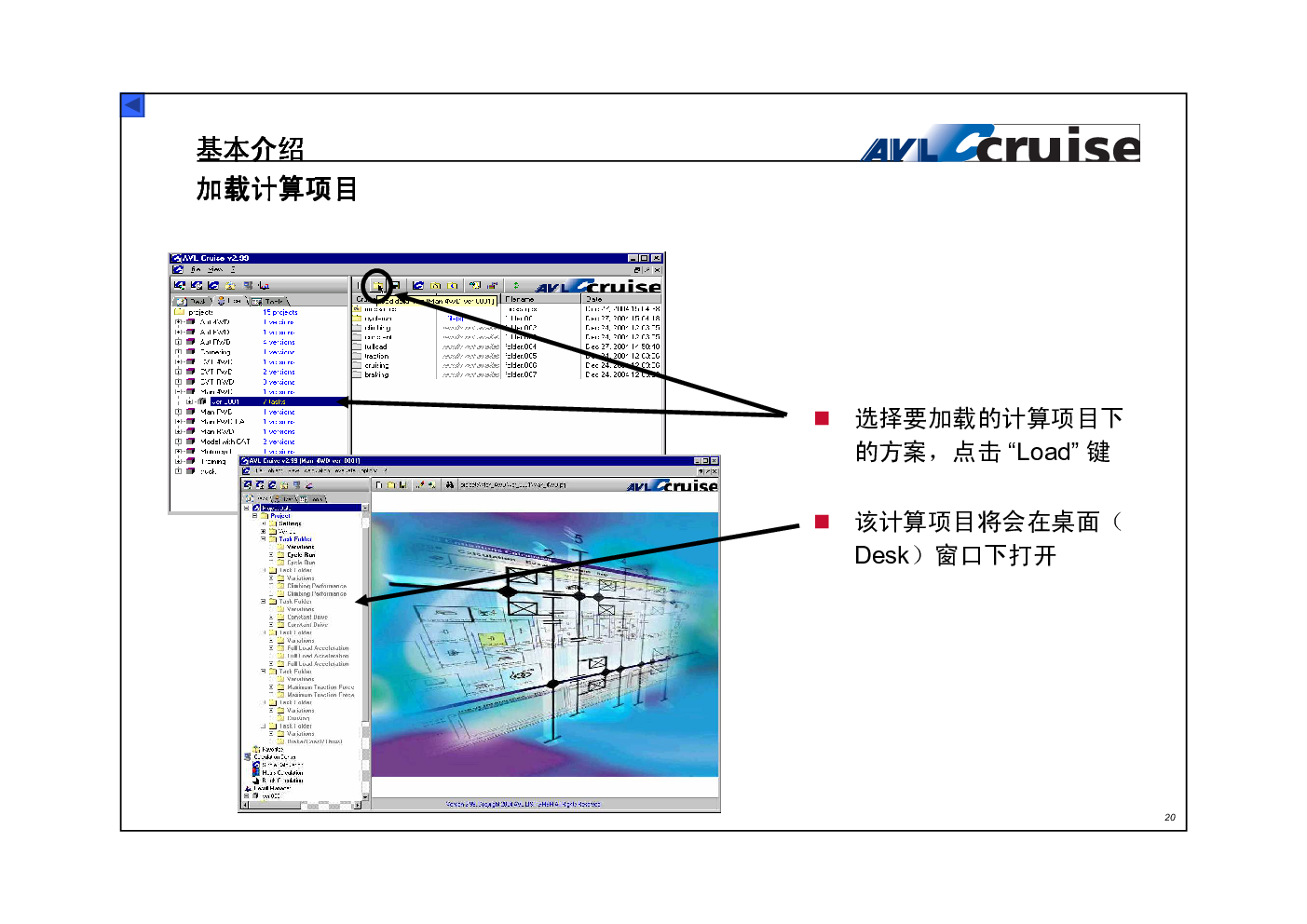Click the Batch Calculation icon in Calculation Center
This screenshot has width=1307, height=924.
point(256,781)
